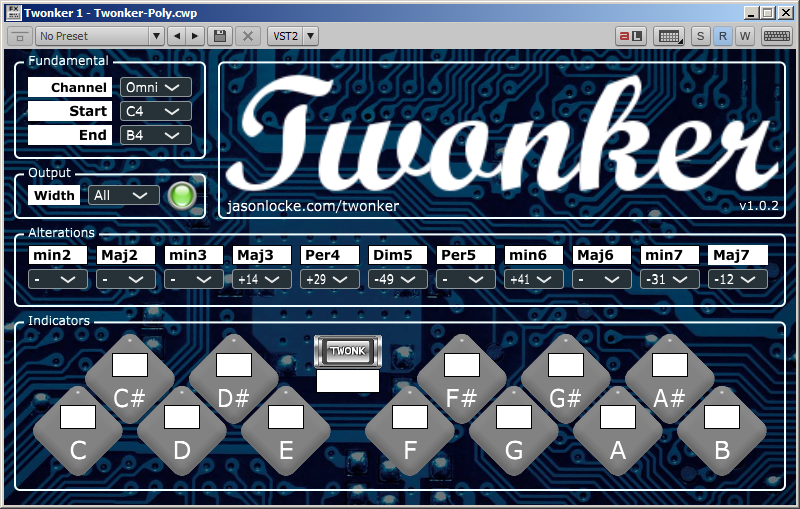This screenshot has height=509, width=800.
Task: Click the W automation write button
Action: click(x=745, y=36)
